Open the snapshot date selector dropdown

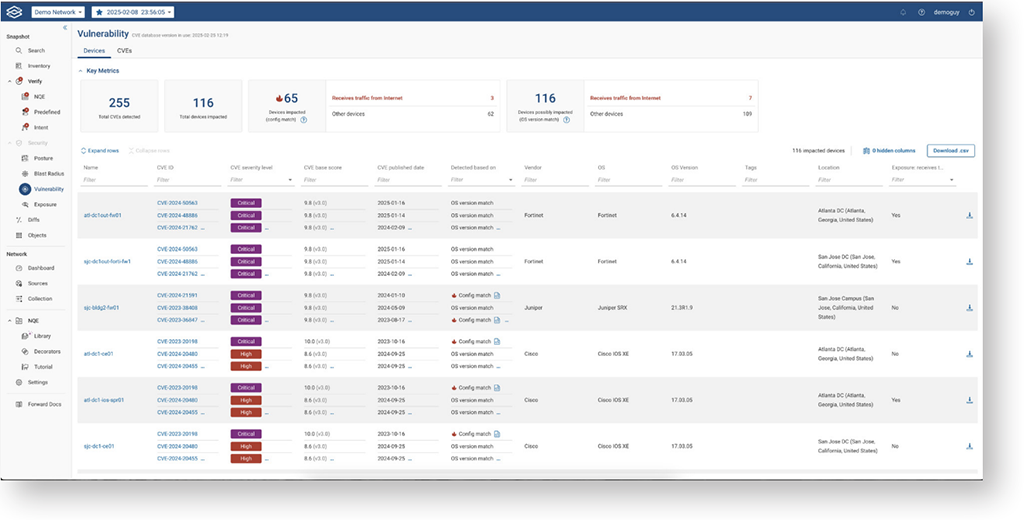click(x=133, y=12)
